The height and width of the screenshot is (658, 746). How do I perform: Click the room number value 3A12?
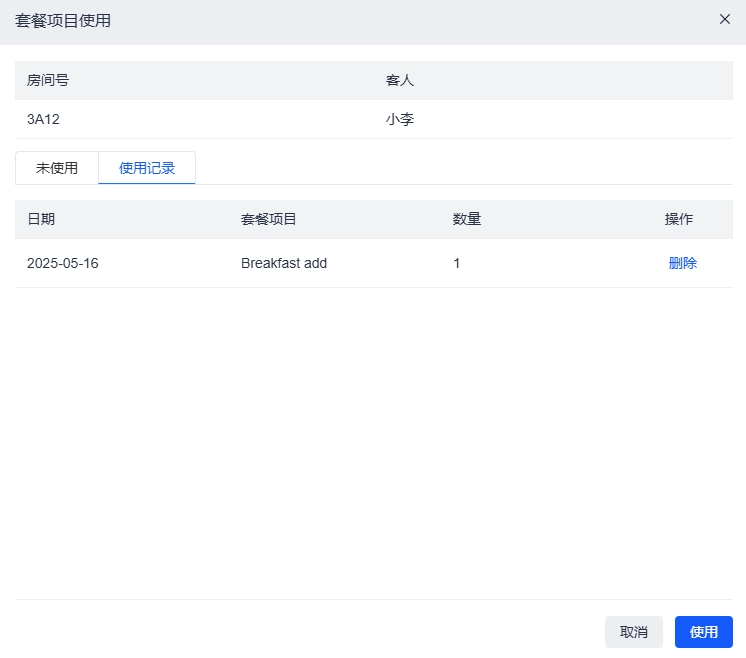[x=44, y=119]
